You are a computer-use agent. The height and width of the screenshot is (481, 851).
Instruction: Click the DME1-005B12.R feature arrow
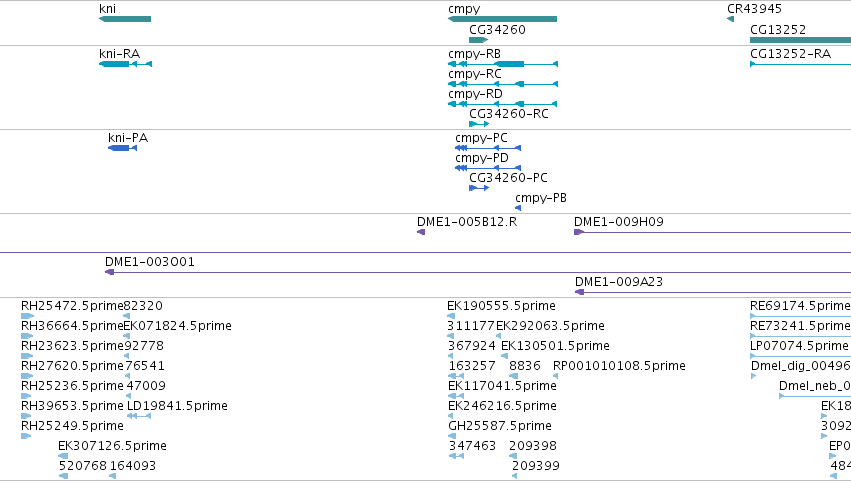(x=421, y=232)
